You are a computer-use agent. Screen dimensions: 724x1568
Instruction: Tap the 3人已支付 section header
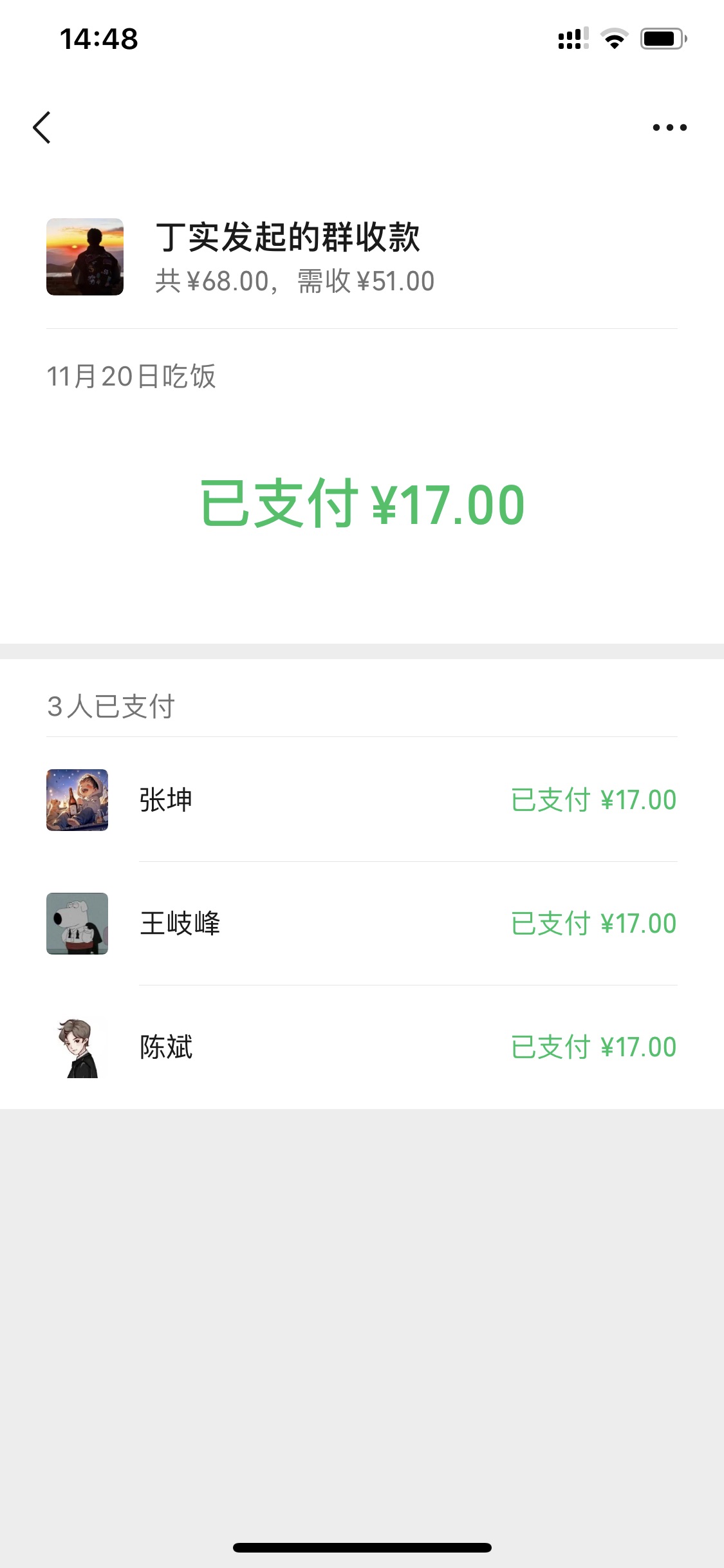tap(111, 706)
